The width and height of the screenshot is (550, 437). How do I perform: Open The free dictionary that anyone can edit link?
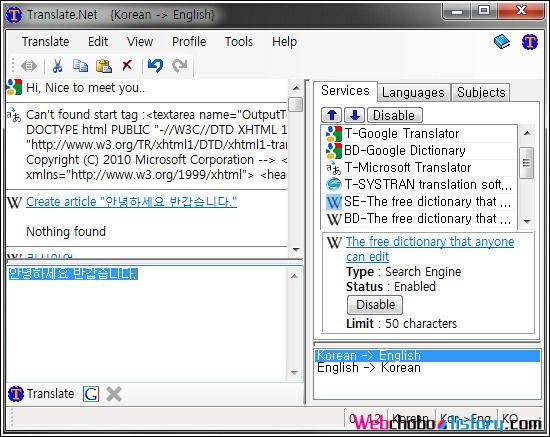pos(430,249)
